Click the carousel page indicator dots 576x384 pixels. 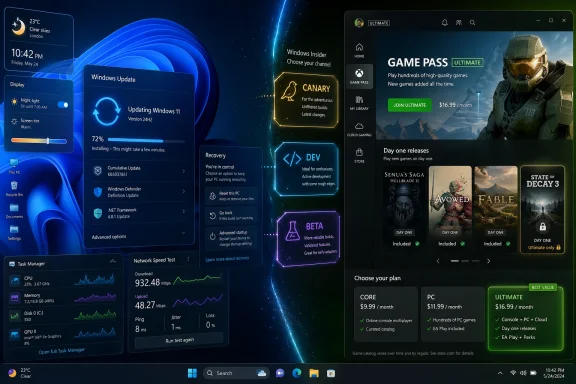click(465, 261)
